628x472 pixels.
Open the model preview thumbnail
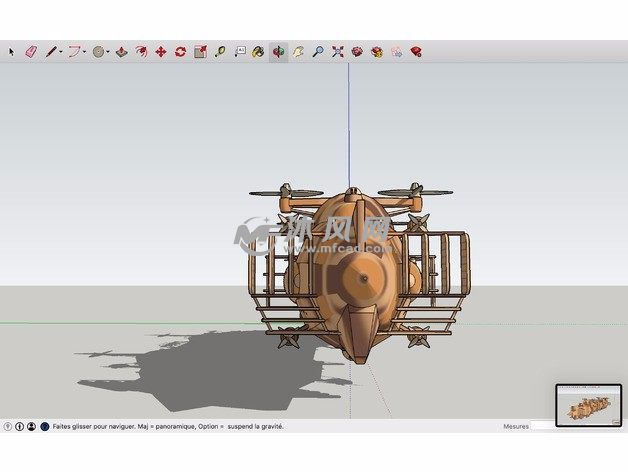(588, 407)
